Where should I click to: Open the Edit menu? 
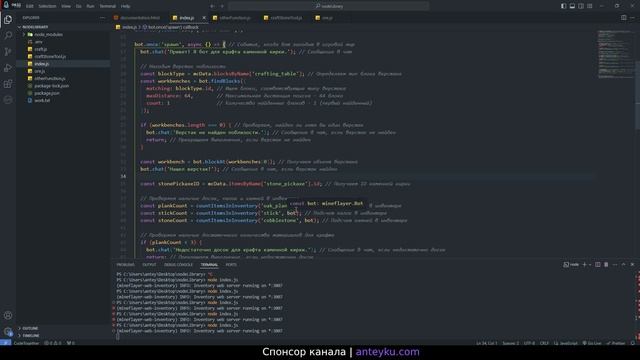click(30, 6)
